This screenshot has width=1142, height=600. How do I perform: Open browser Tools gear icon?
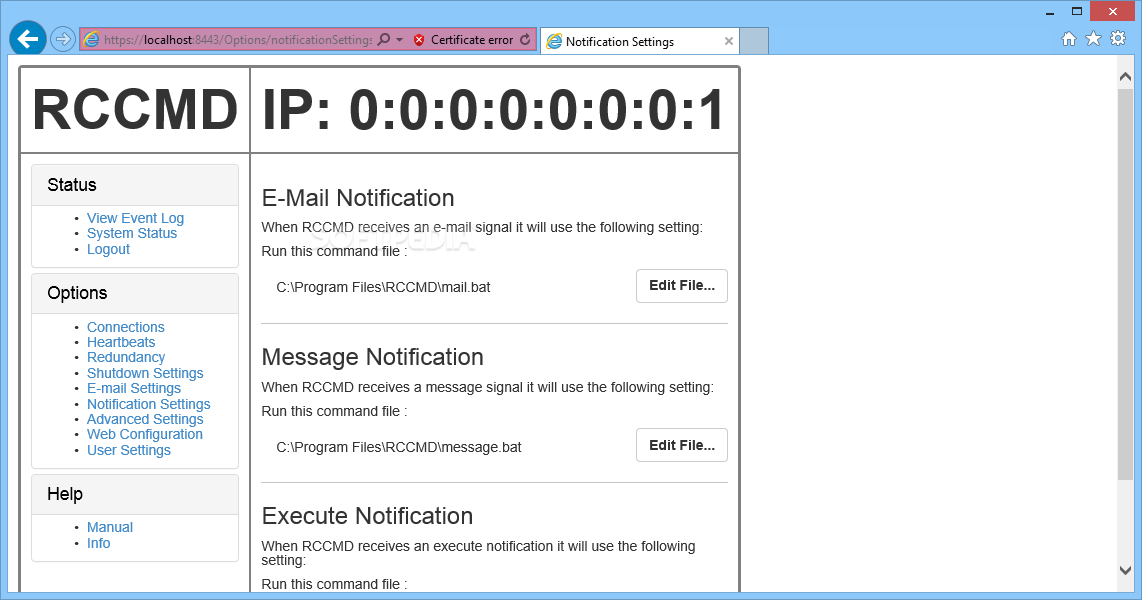click(1118, 39)
